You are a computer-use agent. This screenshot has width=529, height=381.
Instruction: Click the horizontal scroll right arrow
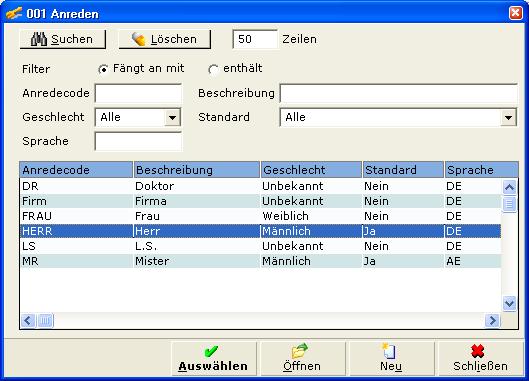(x=492, y=320)
